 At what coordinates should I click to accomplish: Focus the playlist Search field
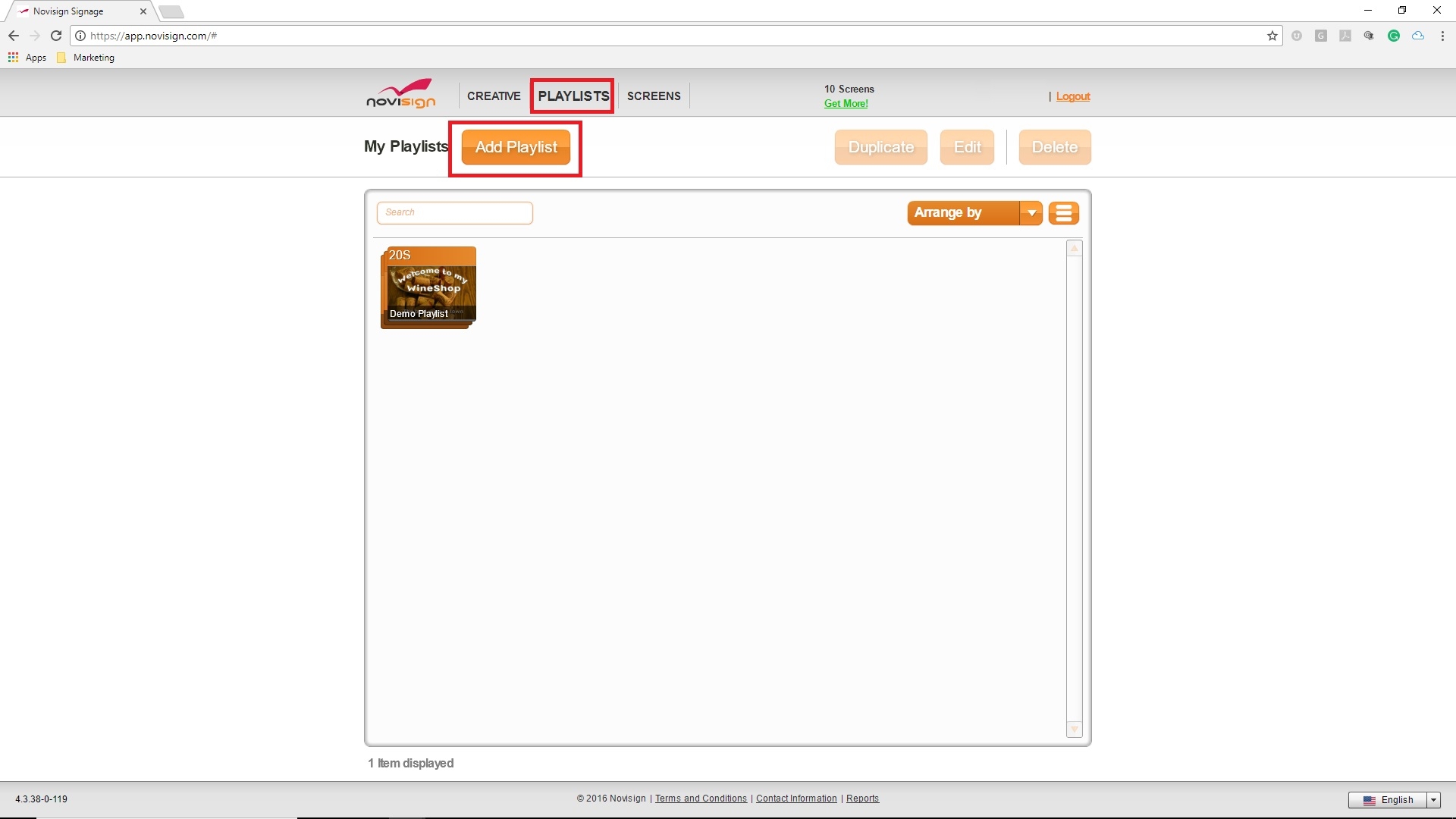454,212
